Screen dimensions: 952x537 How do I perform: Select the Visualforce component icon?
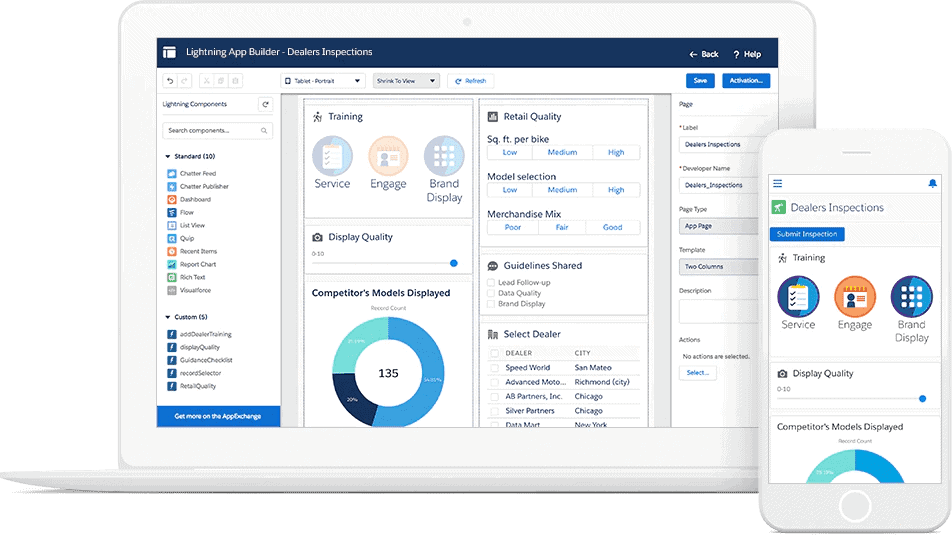pos(172,290)
